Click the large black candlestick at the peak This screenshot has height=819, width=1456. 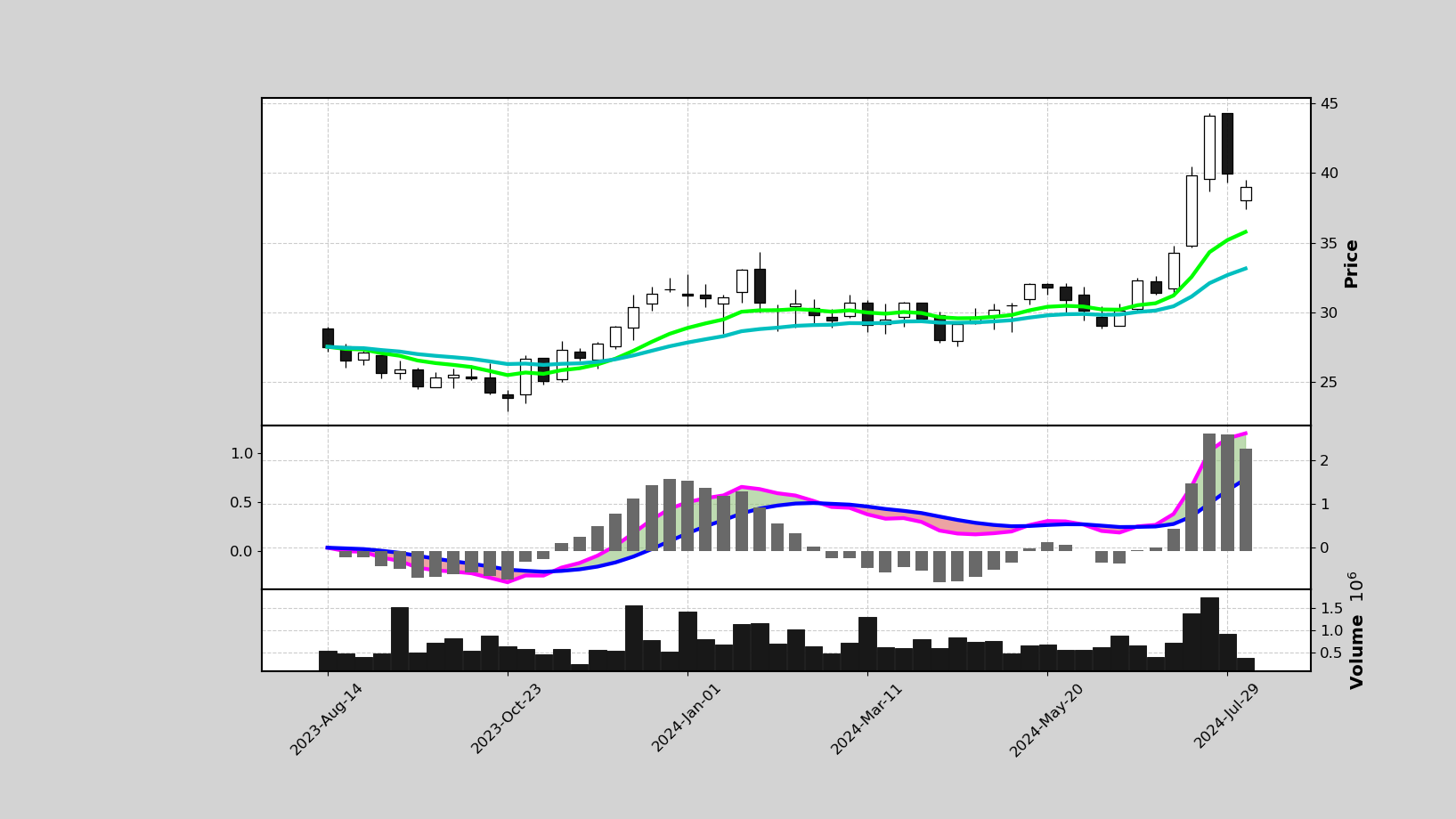(x=1227, y=143)
